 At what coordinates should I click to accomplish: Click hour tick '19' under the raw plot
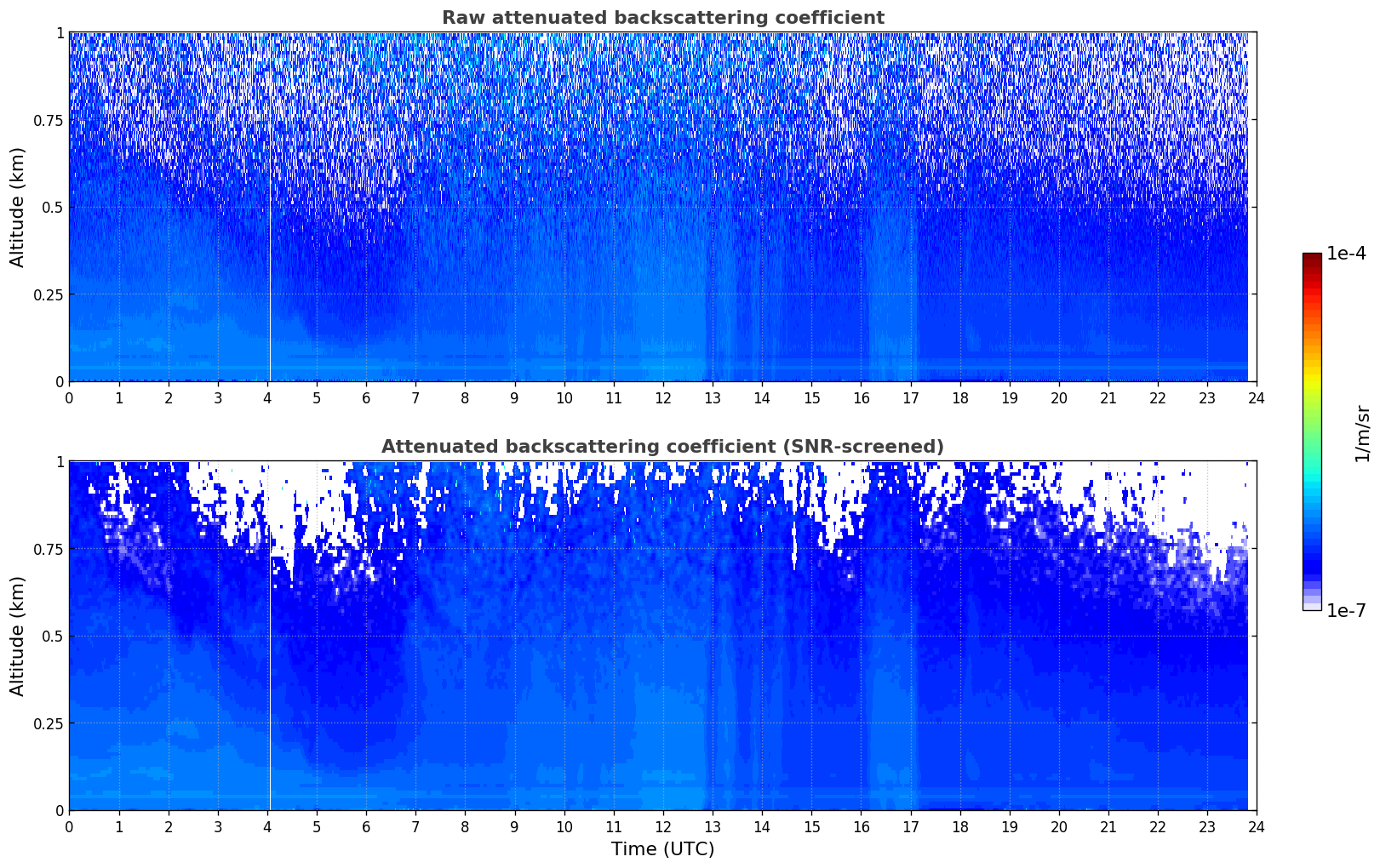pyautogui.click(x=1009, y=398)
